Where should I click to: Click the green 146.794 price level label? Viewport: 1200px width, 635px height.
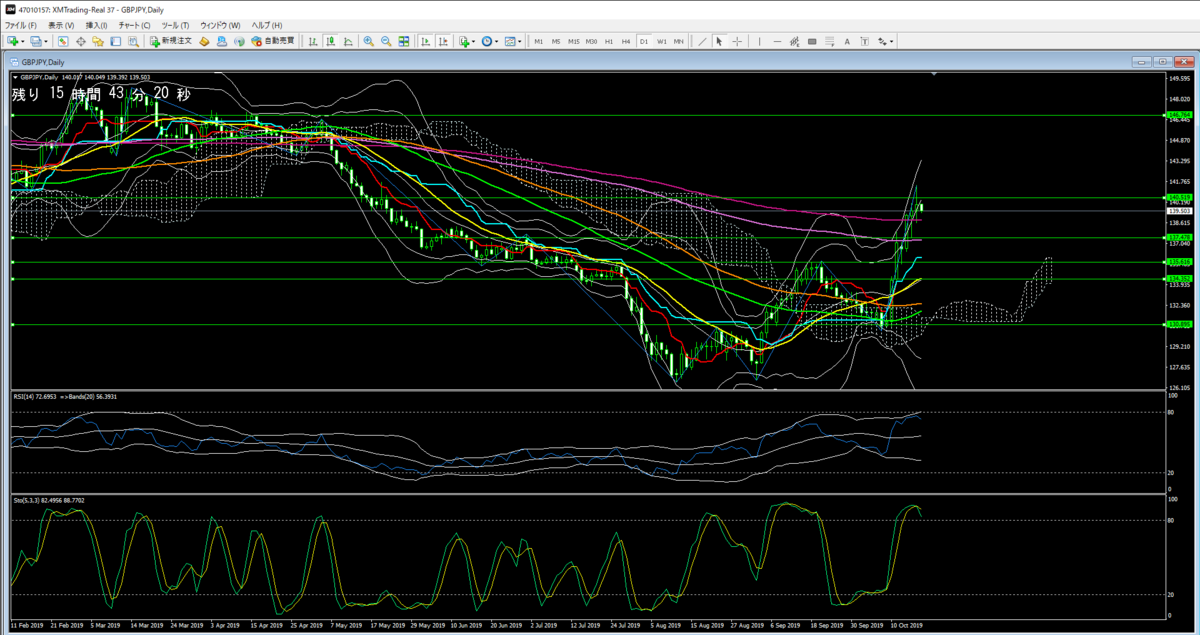[x=1178, y=115]
